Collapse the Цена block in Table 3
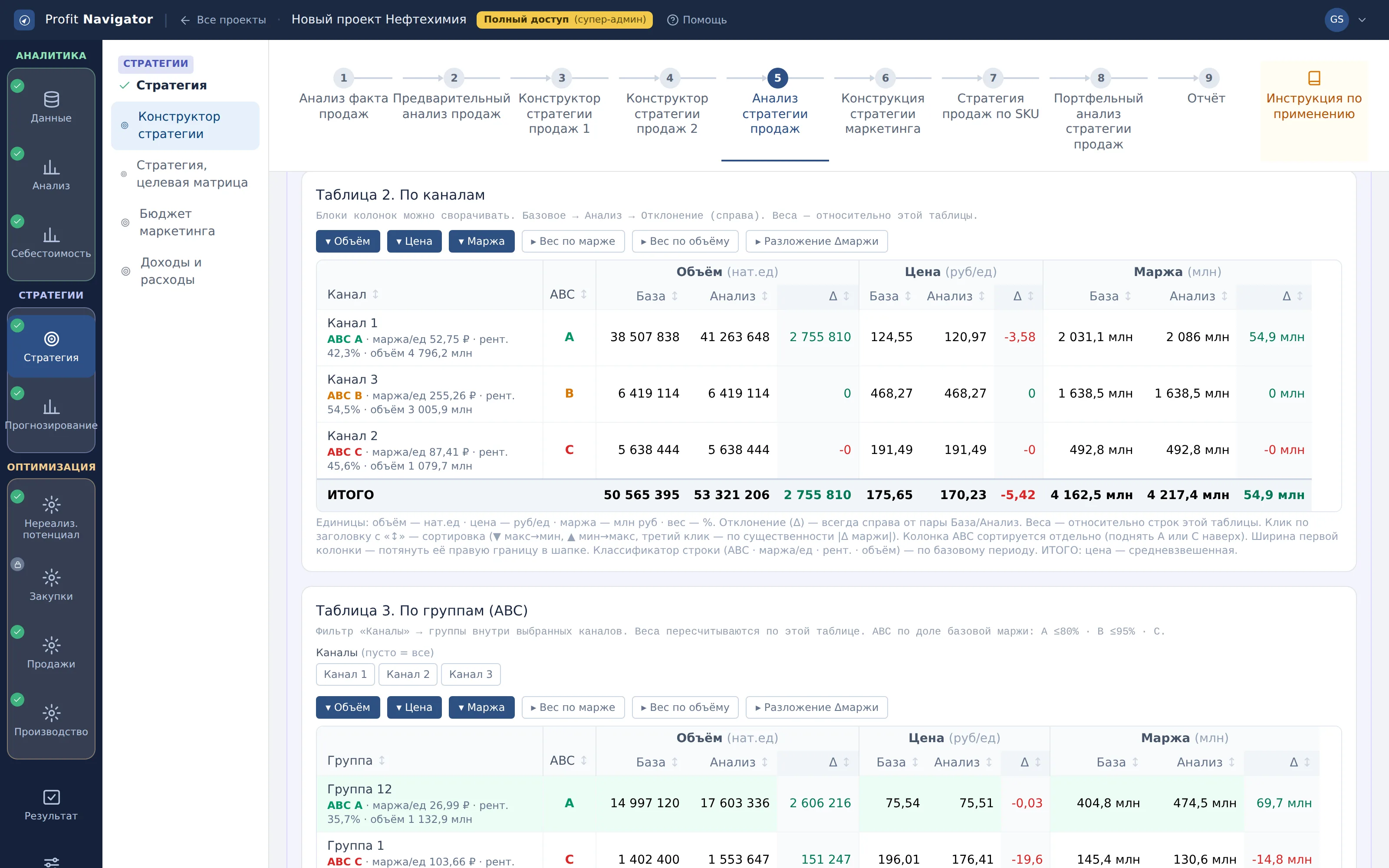Screen dimensions: 1389x868 pyautogui.click(x=414, y=708)
